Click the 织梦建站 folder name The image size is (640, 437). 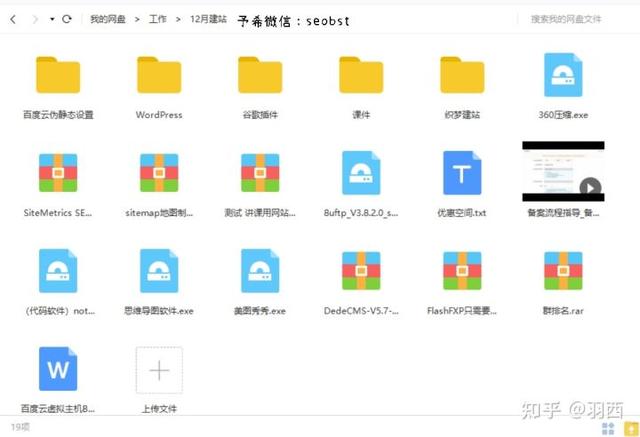(x=462, y=115)
